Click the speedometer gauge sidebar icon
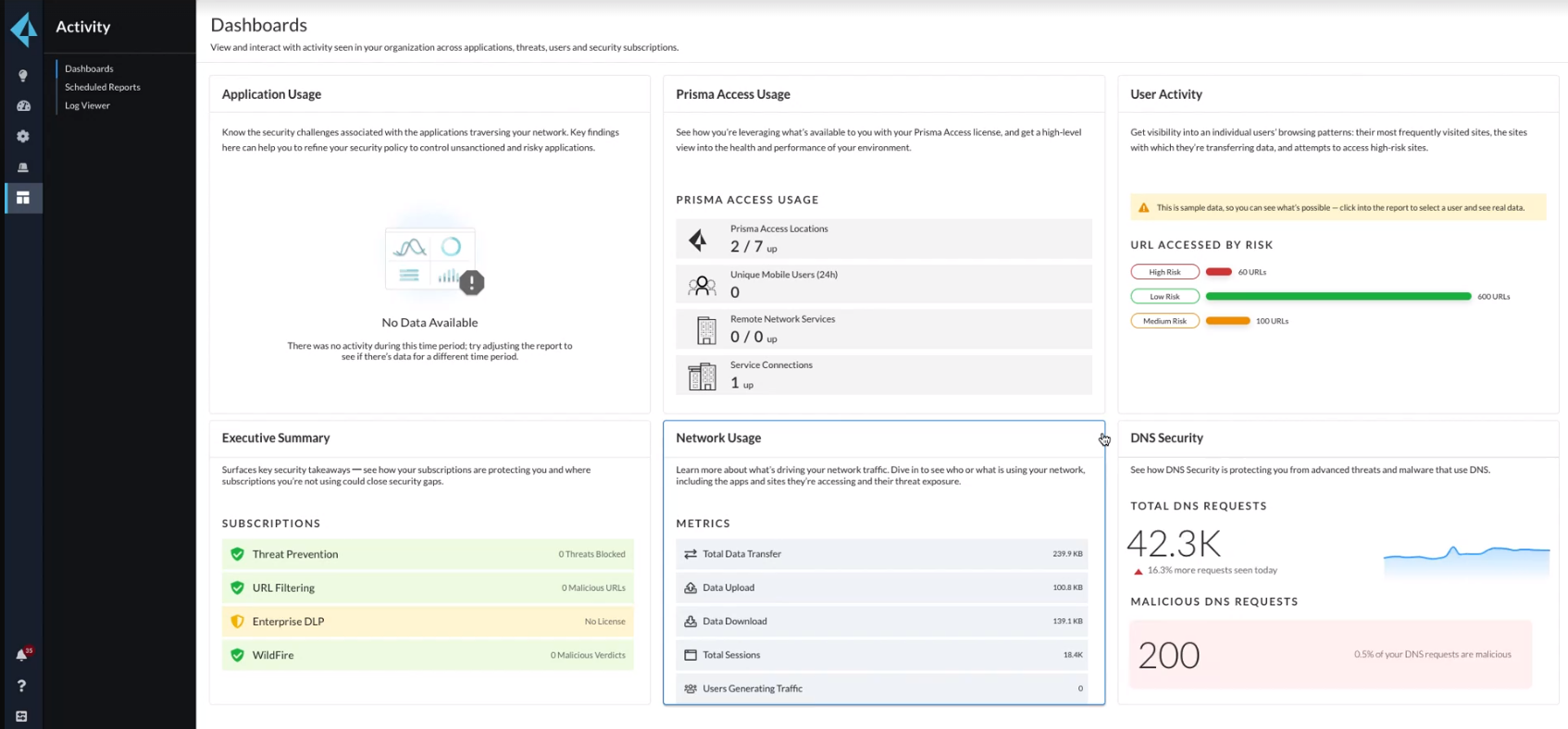The image size is (1568, 729). point(23,106)
